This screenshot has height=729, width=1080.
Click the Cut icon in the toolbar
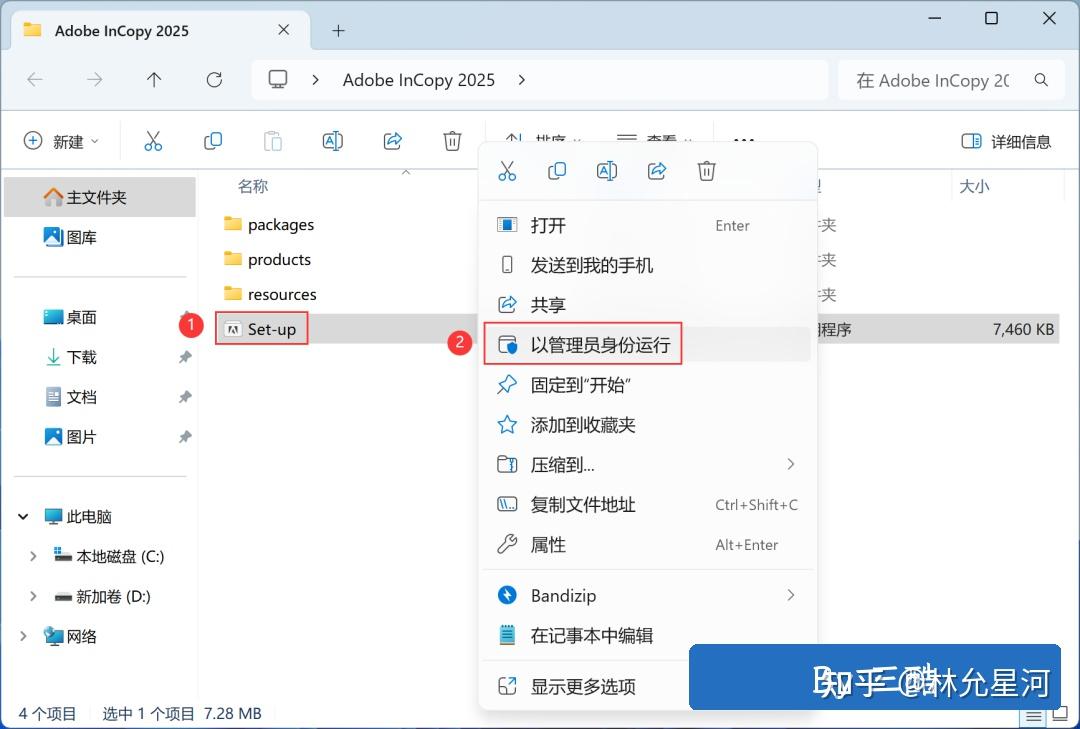tap(152, 140)
